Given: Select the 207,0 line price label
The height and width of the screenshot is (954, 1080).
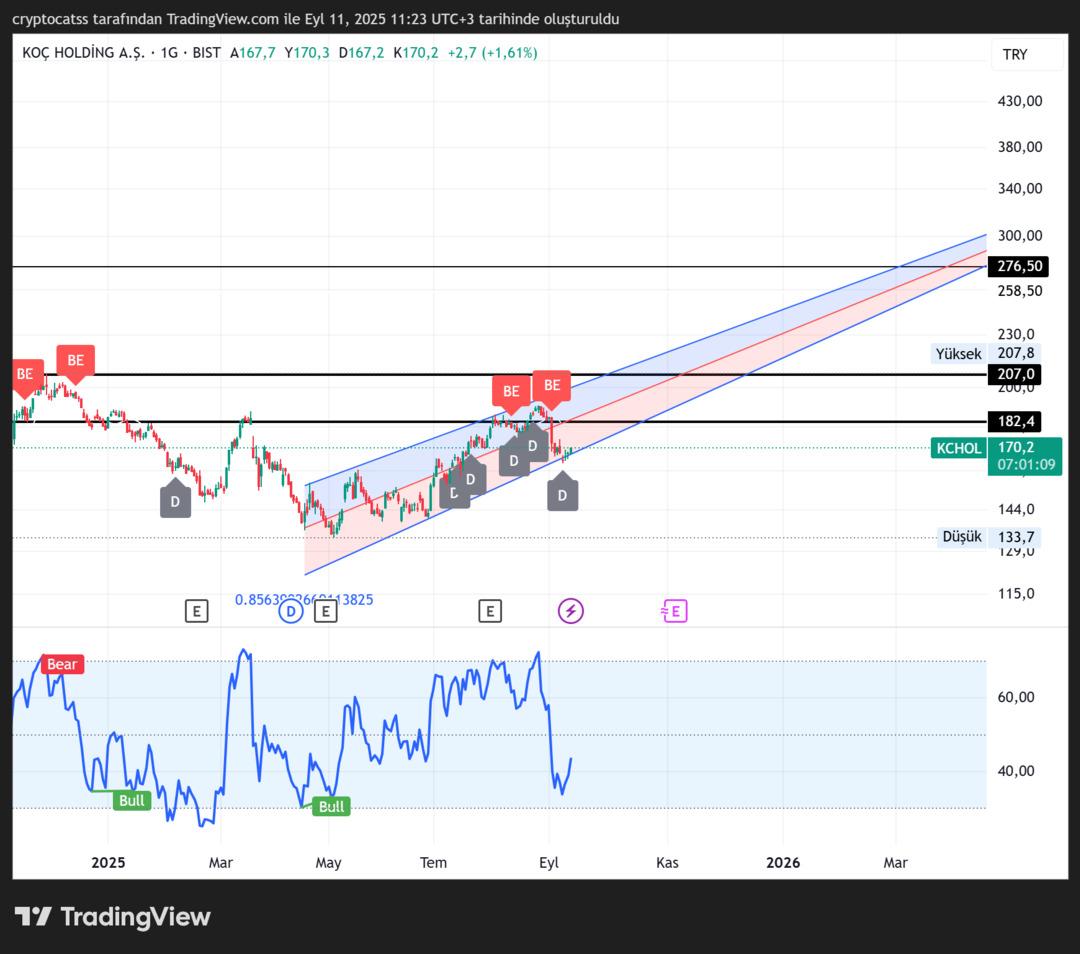Looking at the screenshot, I should [1015, 375].
